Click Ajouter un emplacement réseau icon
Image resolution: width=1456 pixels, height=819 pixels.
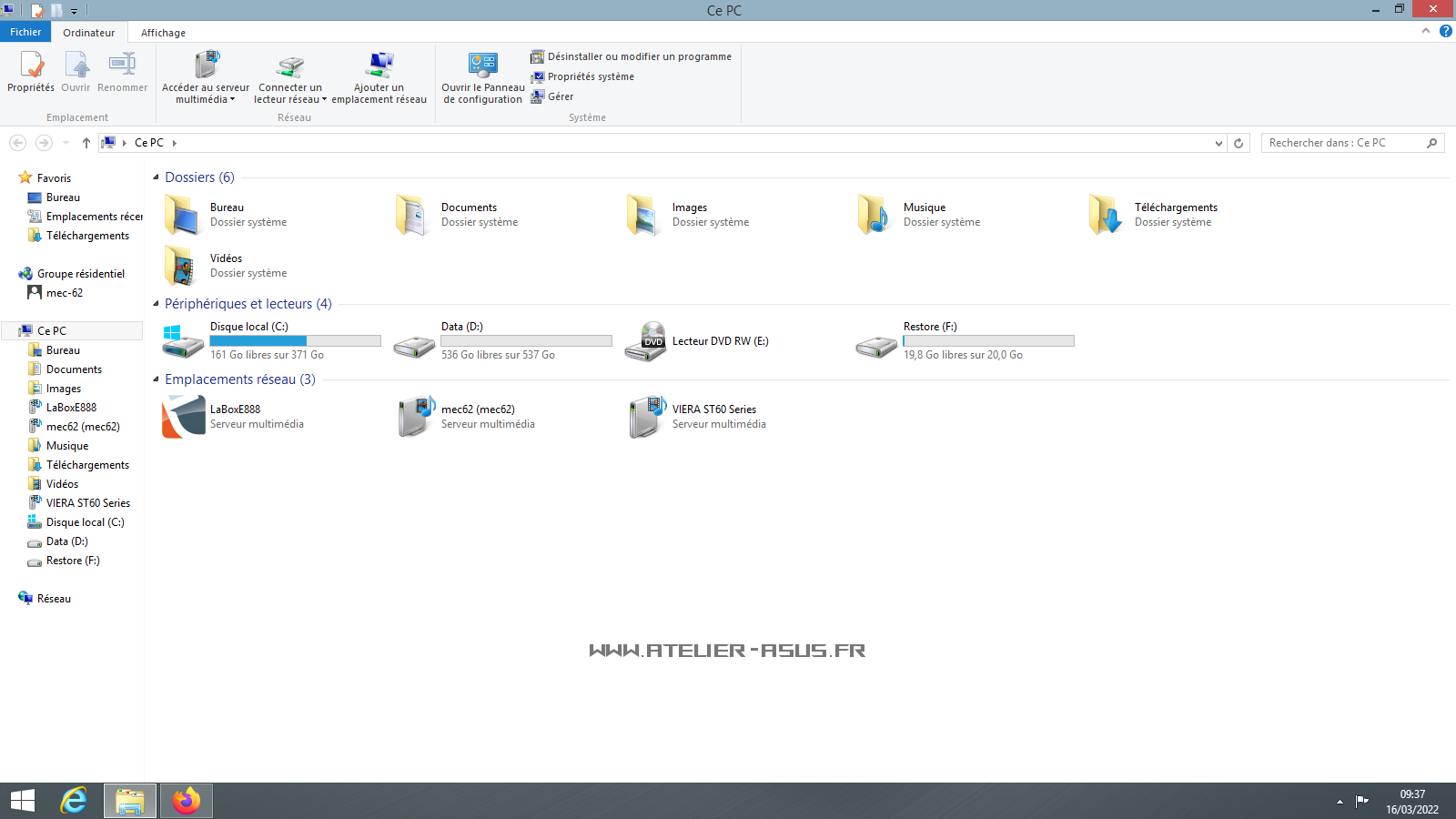379,66
